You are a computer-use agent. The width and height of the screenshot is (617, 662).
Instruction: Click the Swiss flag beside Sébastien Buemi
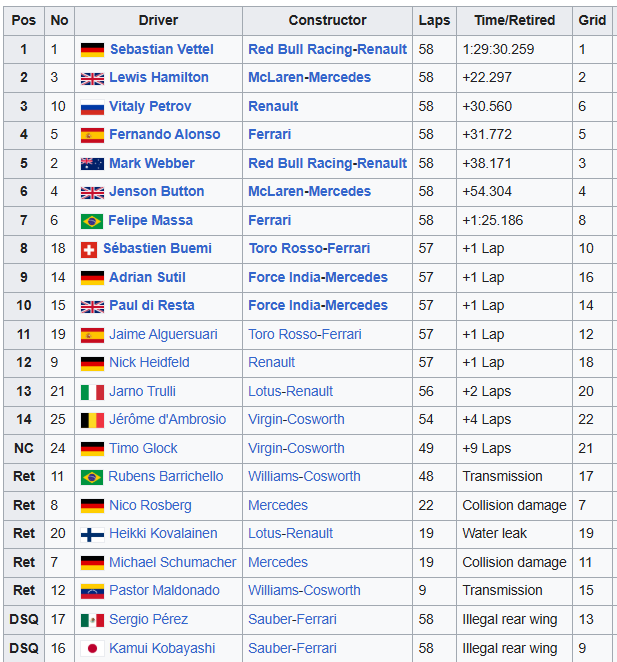(89, 250)
